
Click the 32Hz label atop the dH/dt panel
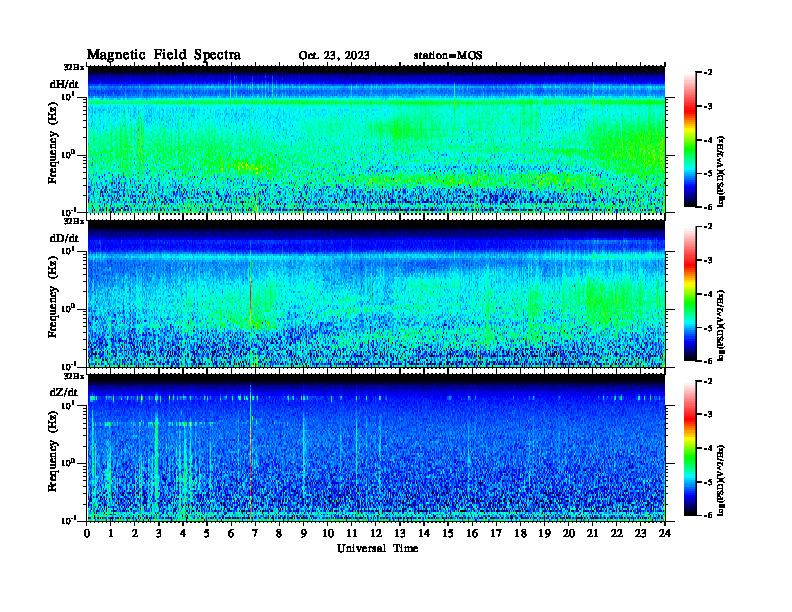tap(73, 67)
